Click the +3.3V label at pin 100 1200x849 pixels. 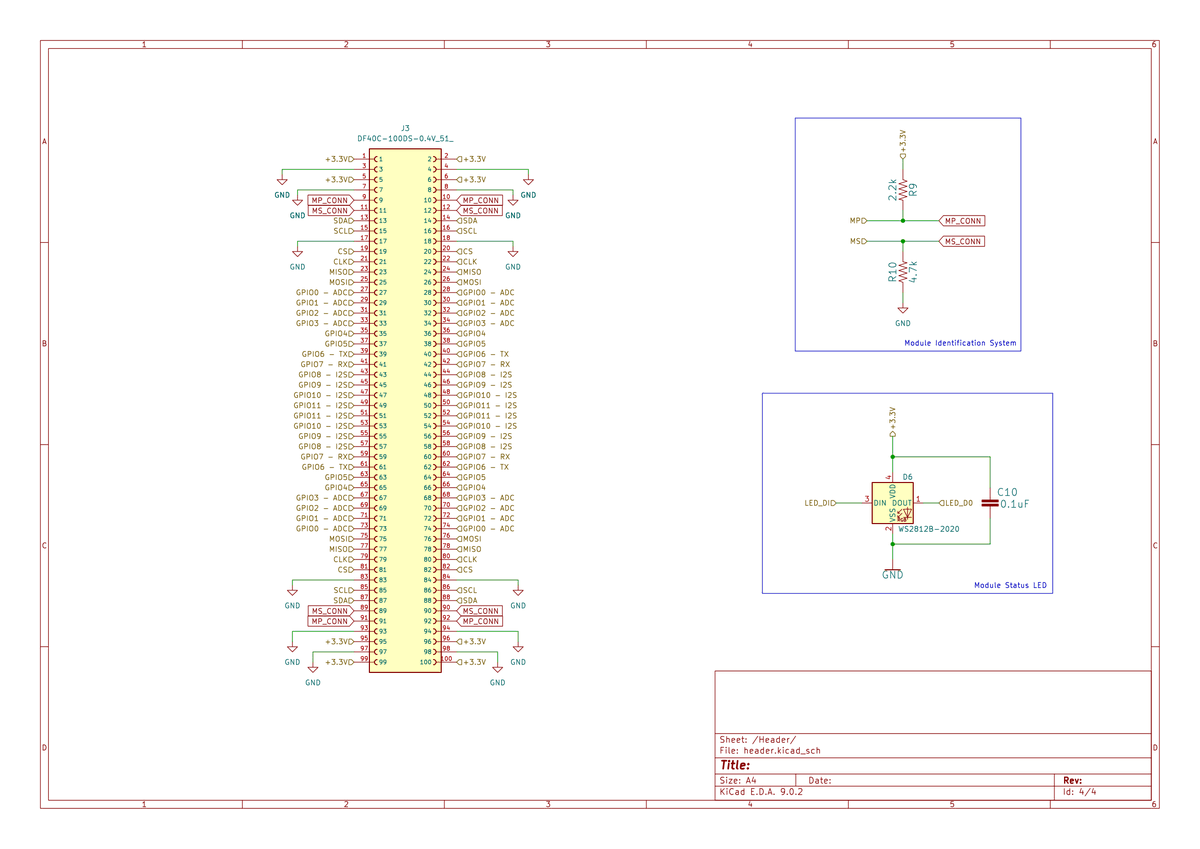(472, 662)
